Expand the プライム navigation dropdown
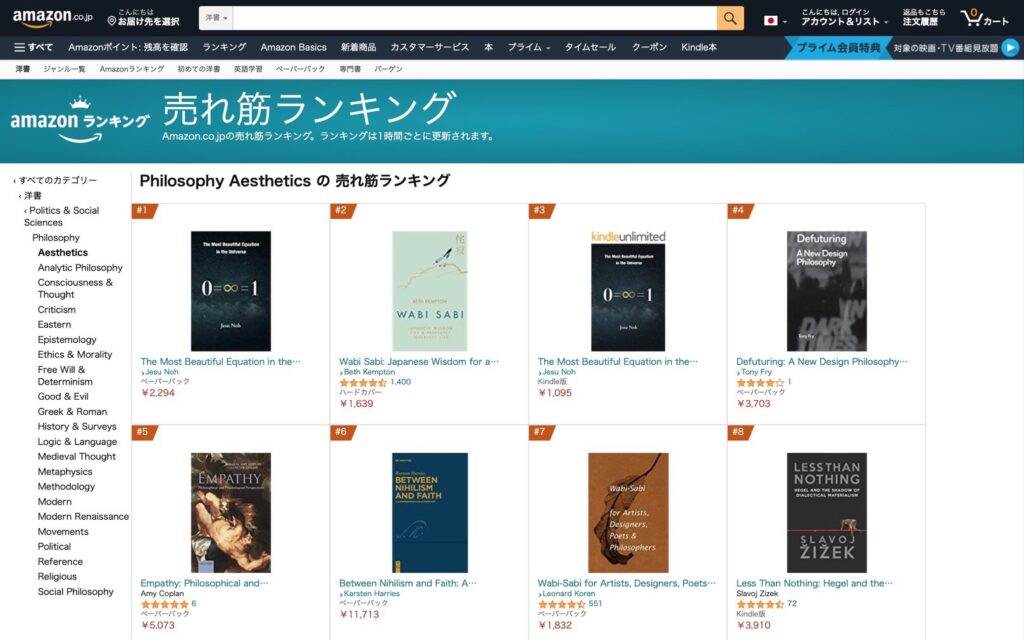 pyautogui.click(x=528, y=47)
